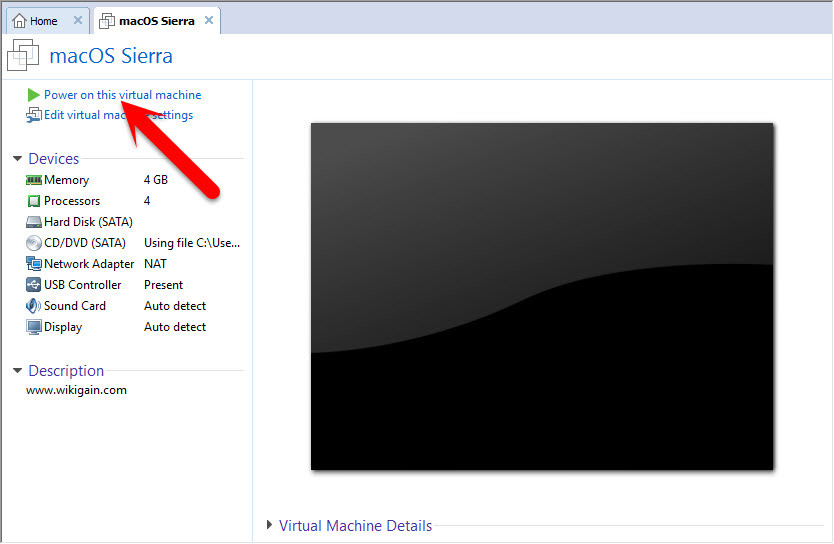Click the large VM icon beside title
Screen dimensions: 834x544
coord(23,55)
